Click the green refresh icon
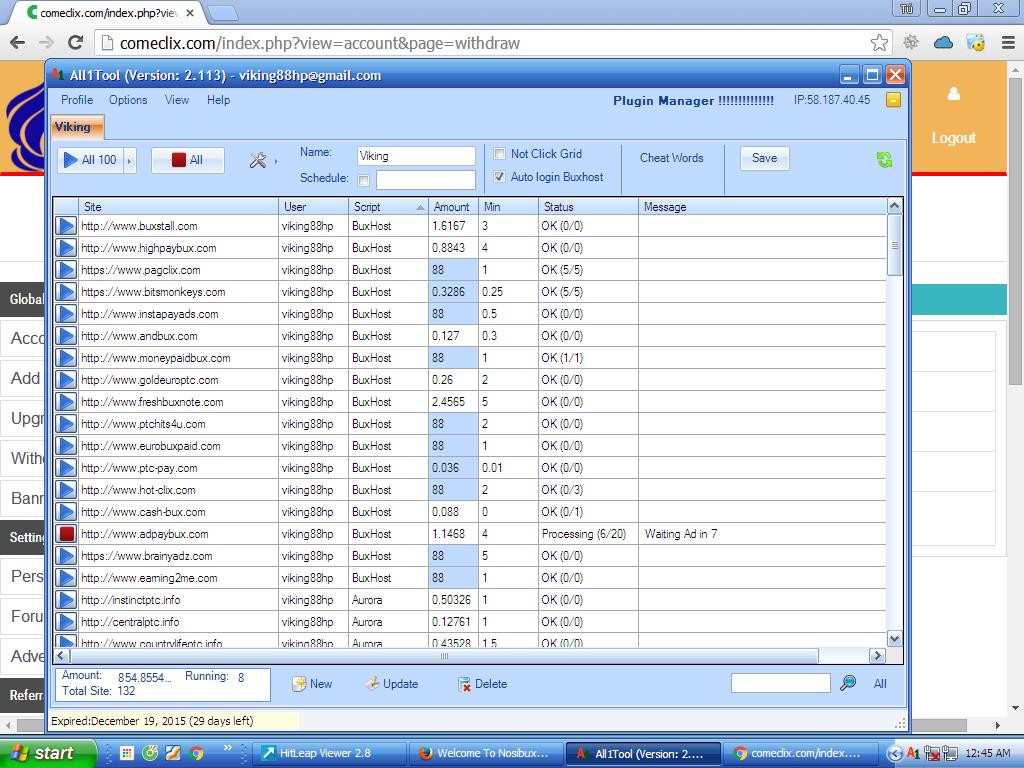The image size is (1024, 768). click(884, 160)
